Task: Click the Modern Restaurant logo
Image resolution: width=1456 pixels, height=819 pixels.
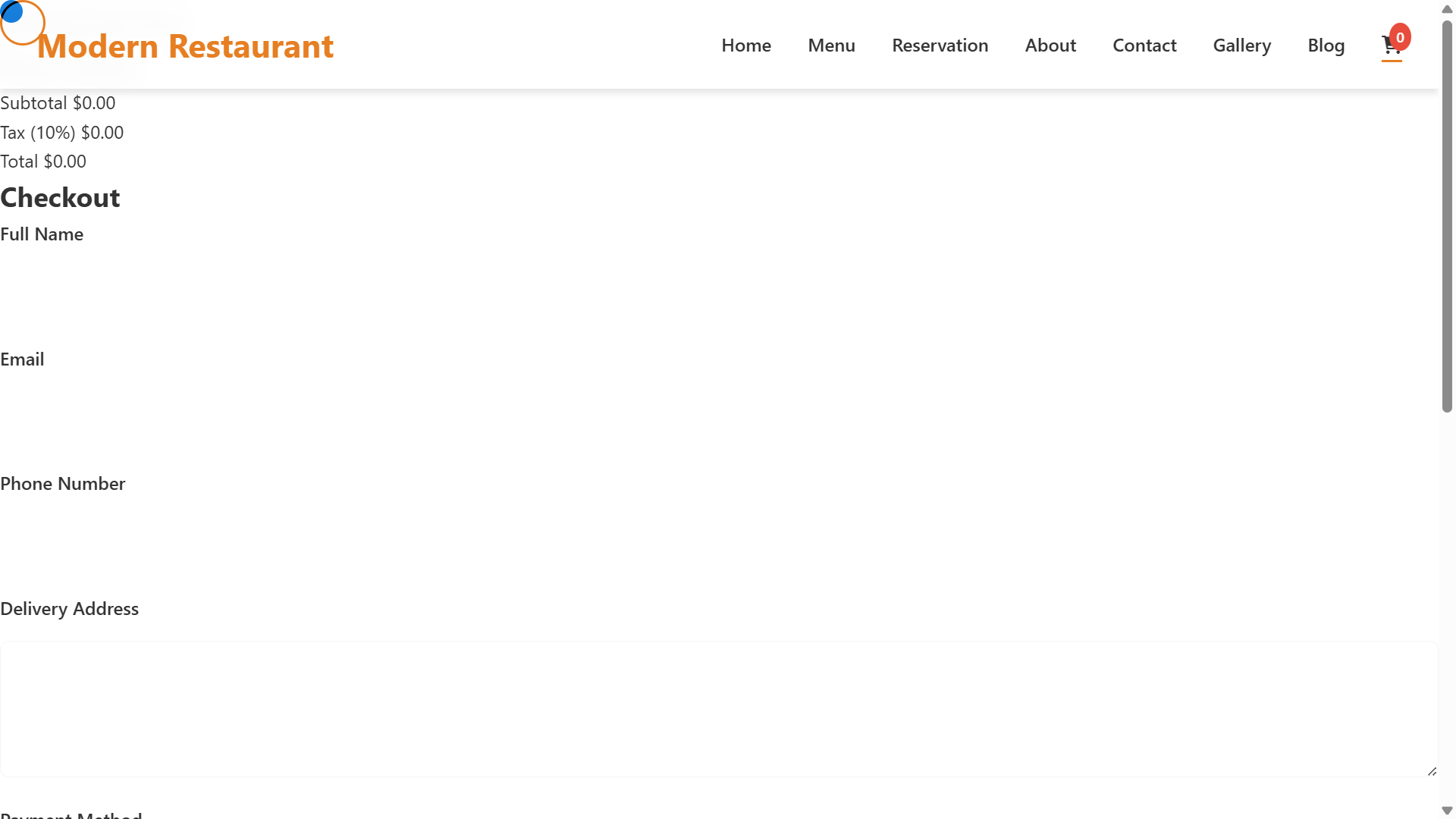Action: (x=185, y=45)
